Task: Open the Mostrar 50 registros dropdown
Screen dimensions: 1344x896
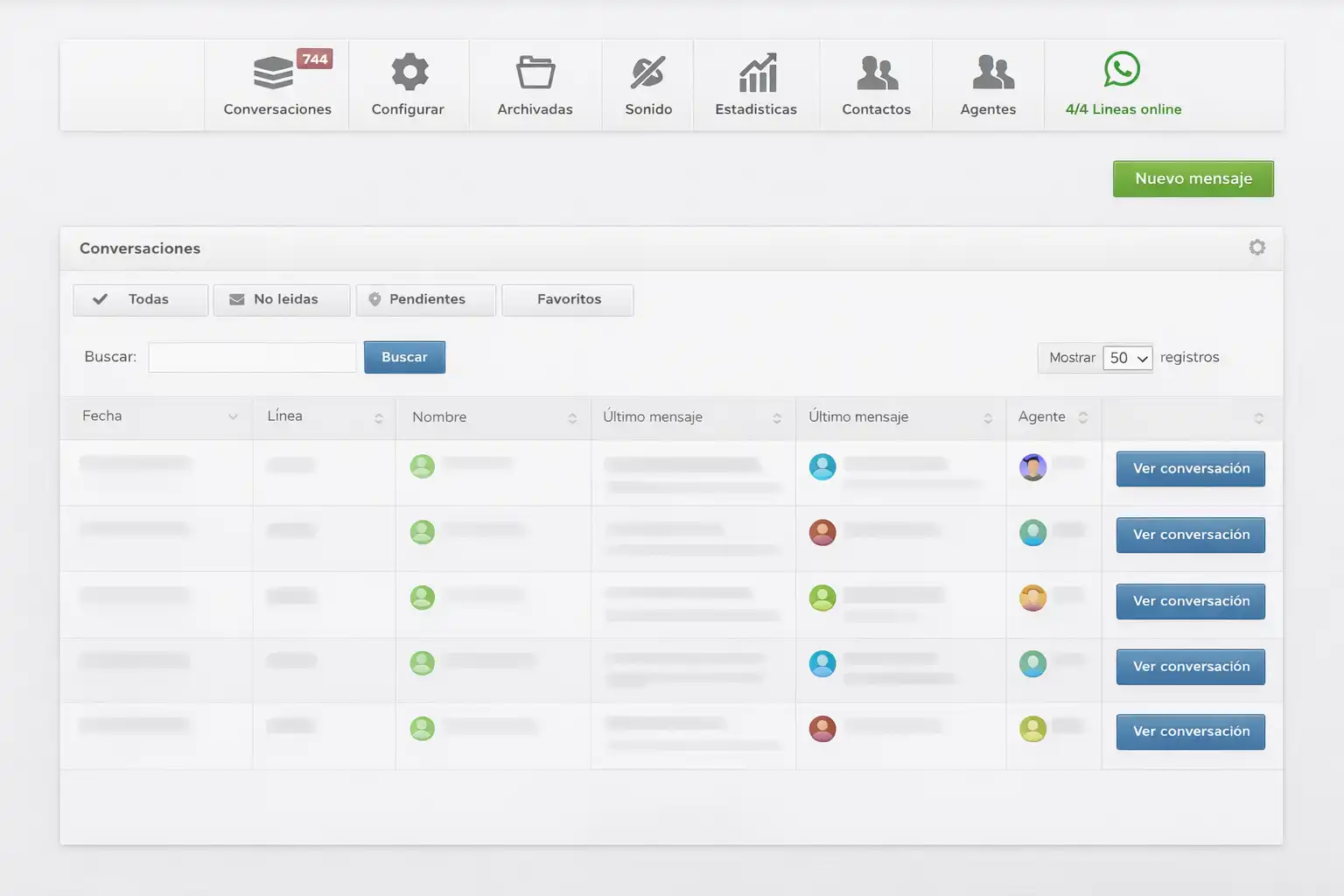Action: tap(1128, 358)
